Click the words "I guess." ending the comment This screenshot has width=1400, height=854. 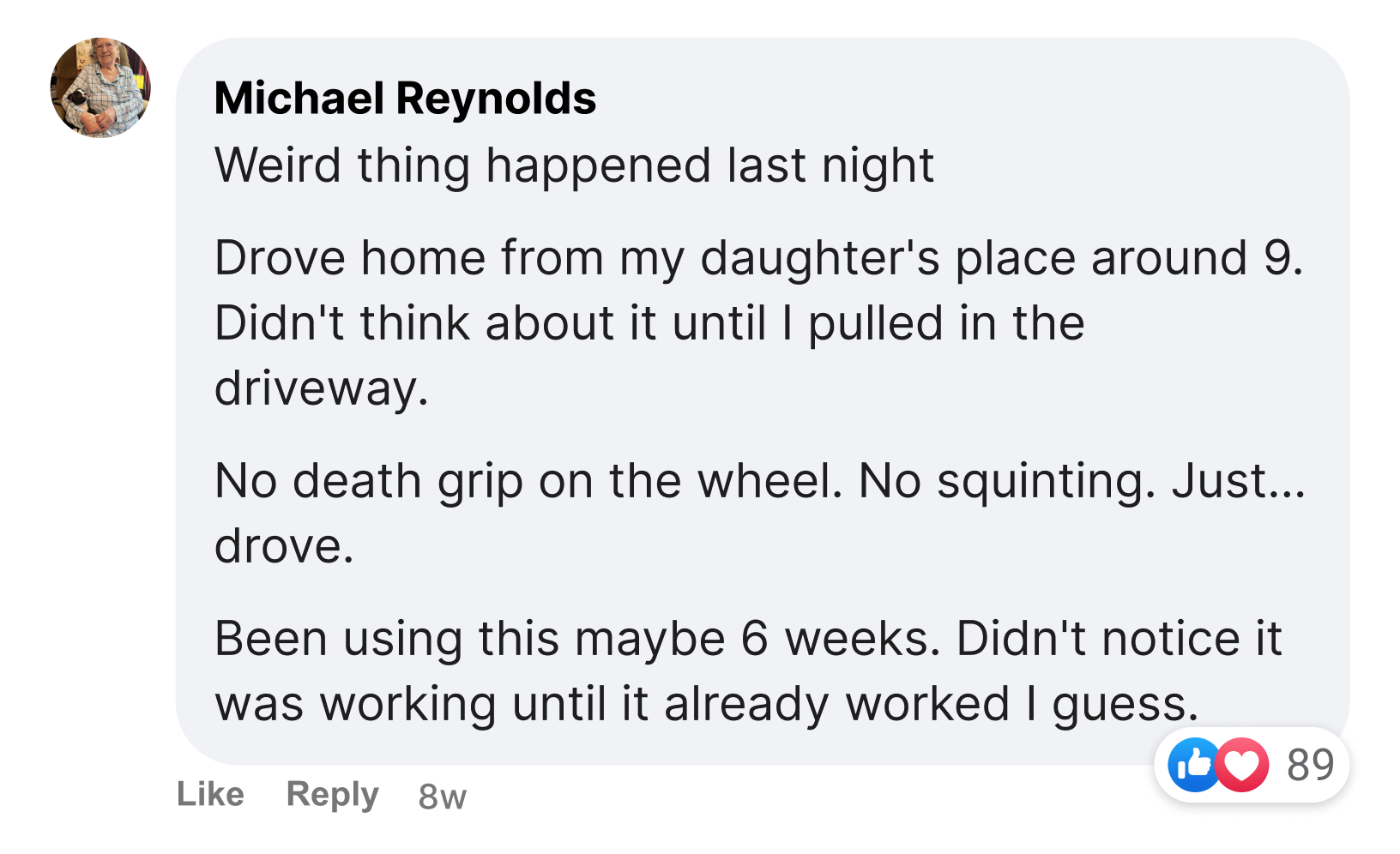point(1112,704)
